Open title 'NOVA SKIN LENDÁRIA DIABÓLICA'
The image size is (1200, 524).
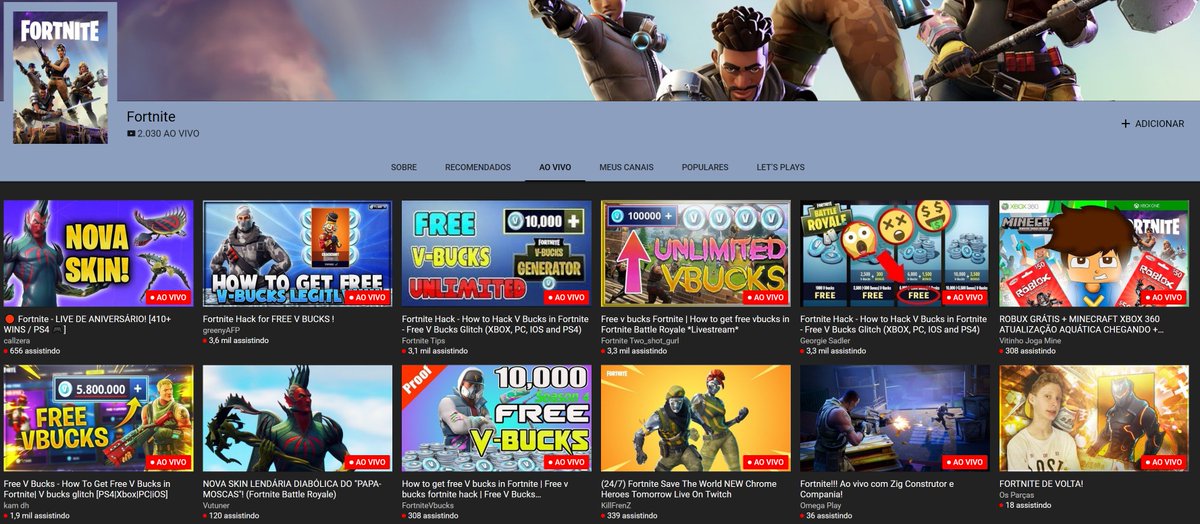[293, 488]
